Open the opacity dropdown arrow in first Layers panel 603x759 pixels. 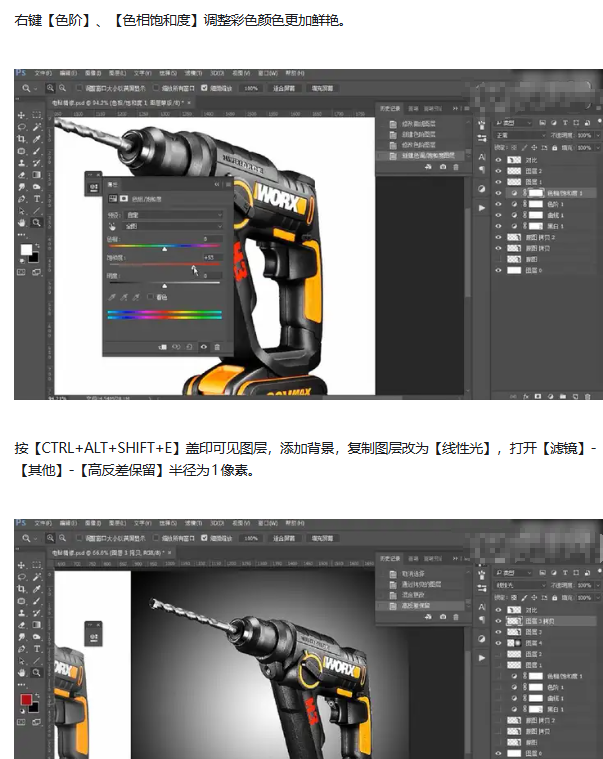(x=597, y=136)
